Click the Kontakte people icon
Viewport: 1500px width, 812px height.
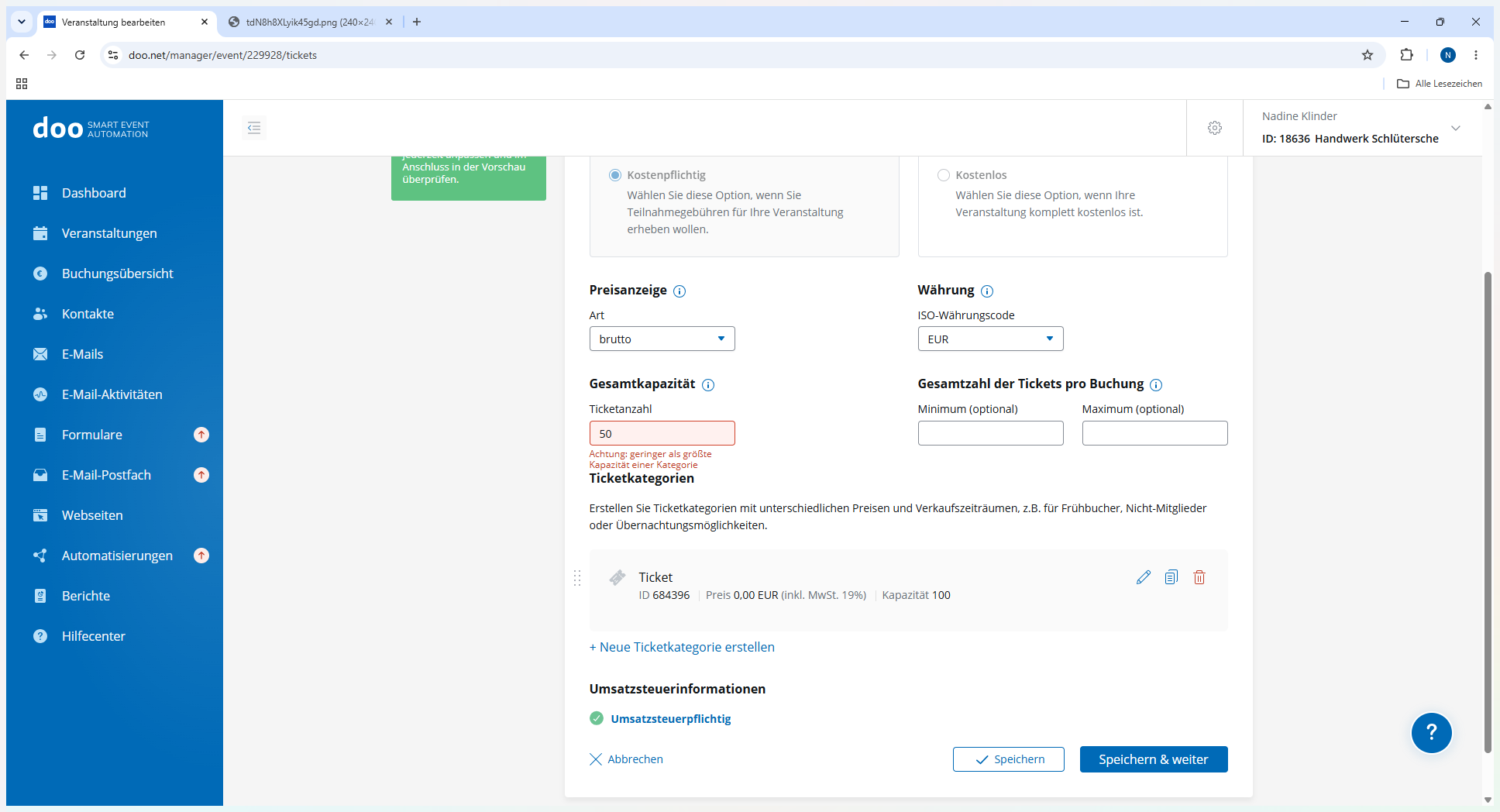pos(40,314)
